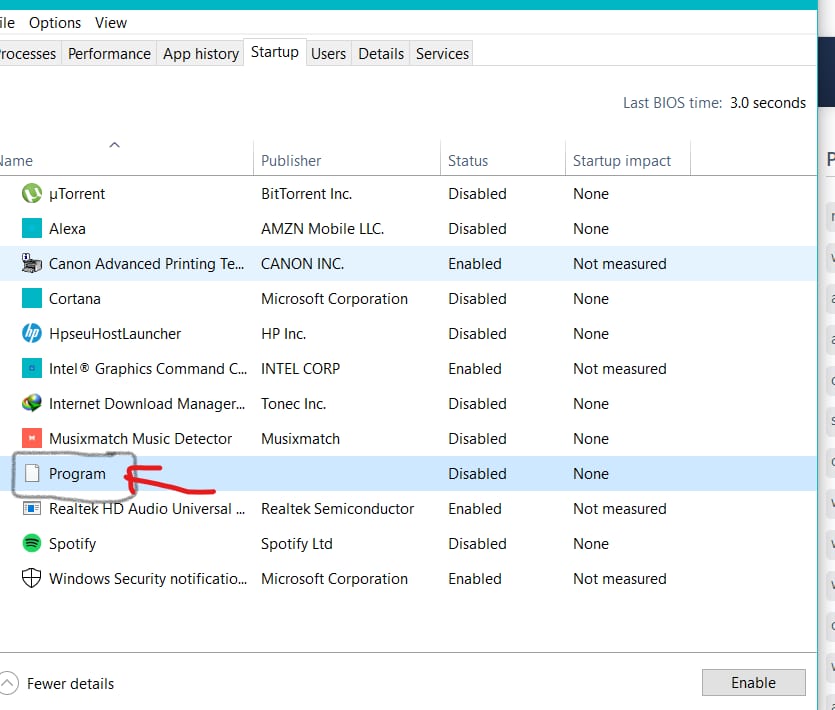Click Disabled status in Program row

(x=477, y=474)
